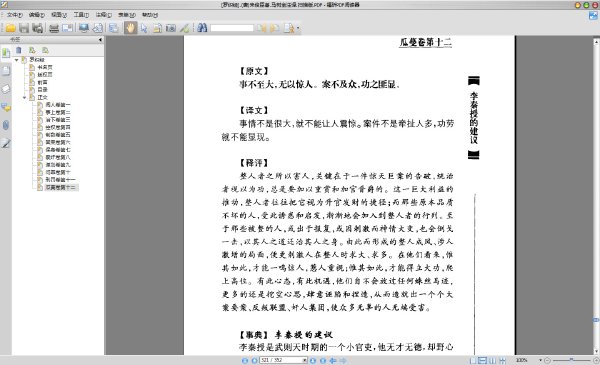Screen dimensions: 600x365
Task: Click the Print icon in toolbar
Action: click(x=54, y=28)
